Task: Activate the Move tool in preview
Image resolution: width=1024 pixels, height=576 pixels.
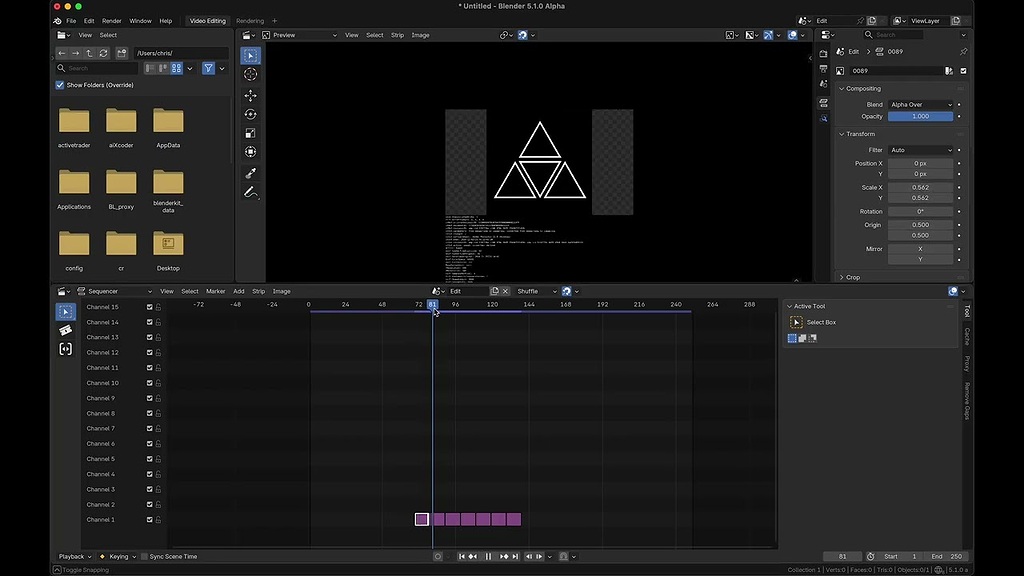Action: click(x=251, y=95)
